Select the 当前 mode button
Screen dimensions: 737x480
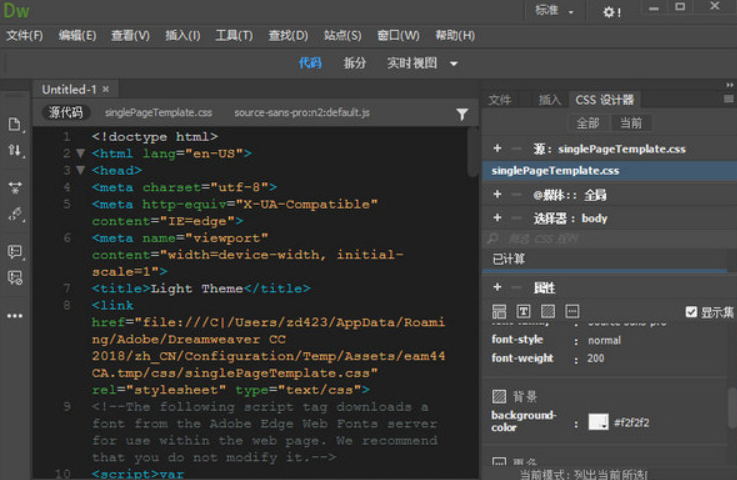(x=630, y=123)
